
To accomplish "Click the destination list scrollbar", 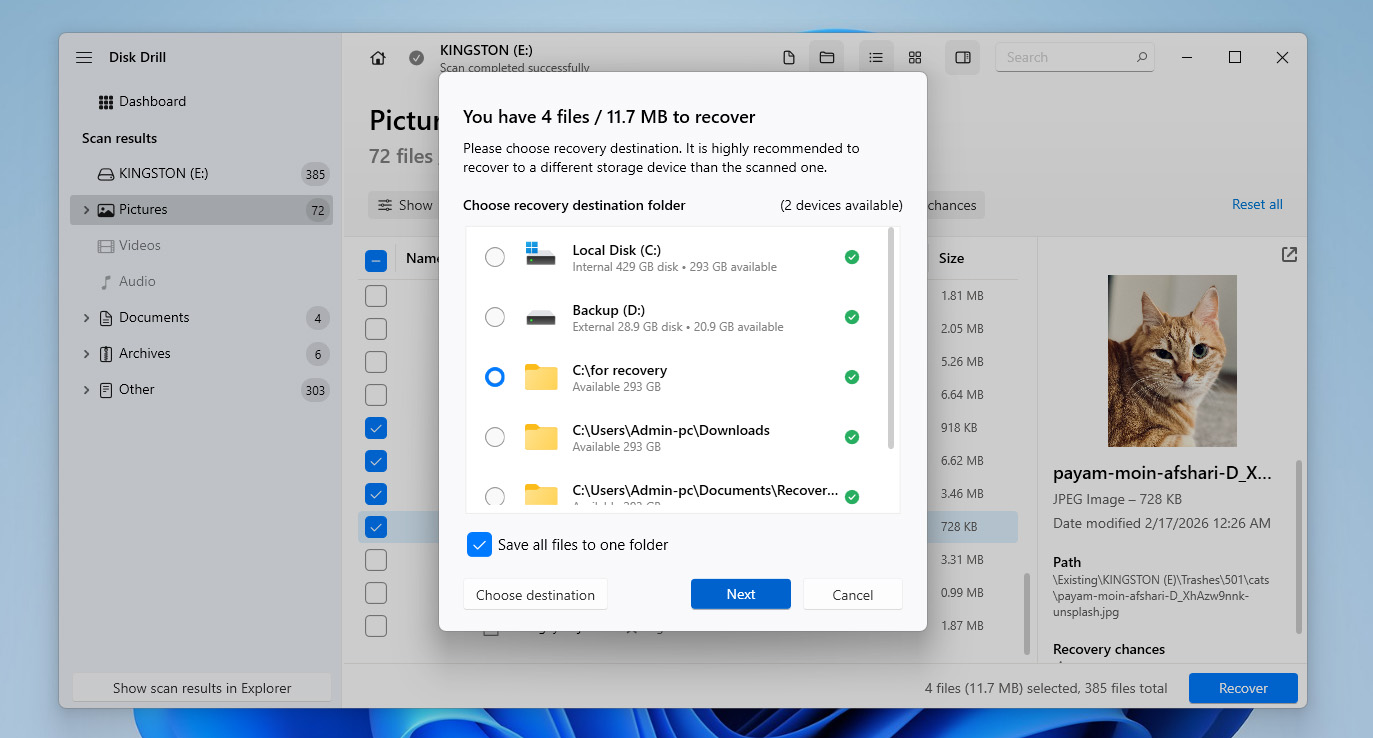I will click(891, 340).
